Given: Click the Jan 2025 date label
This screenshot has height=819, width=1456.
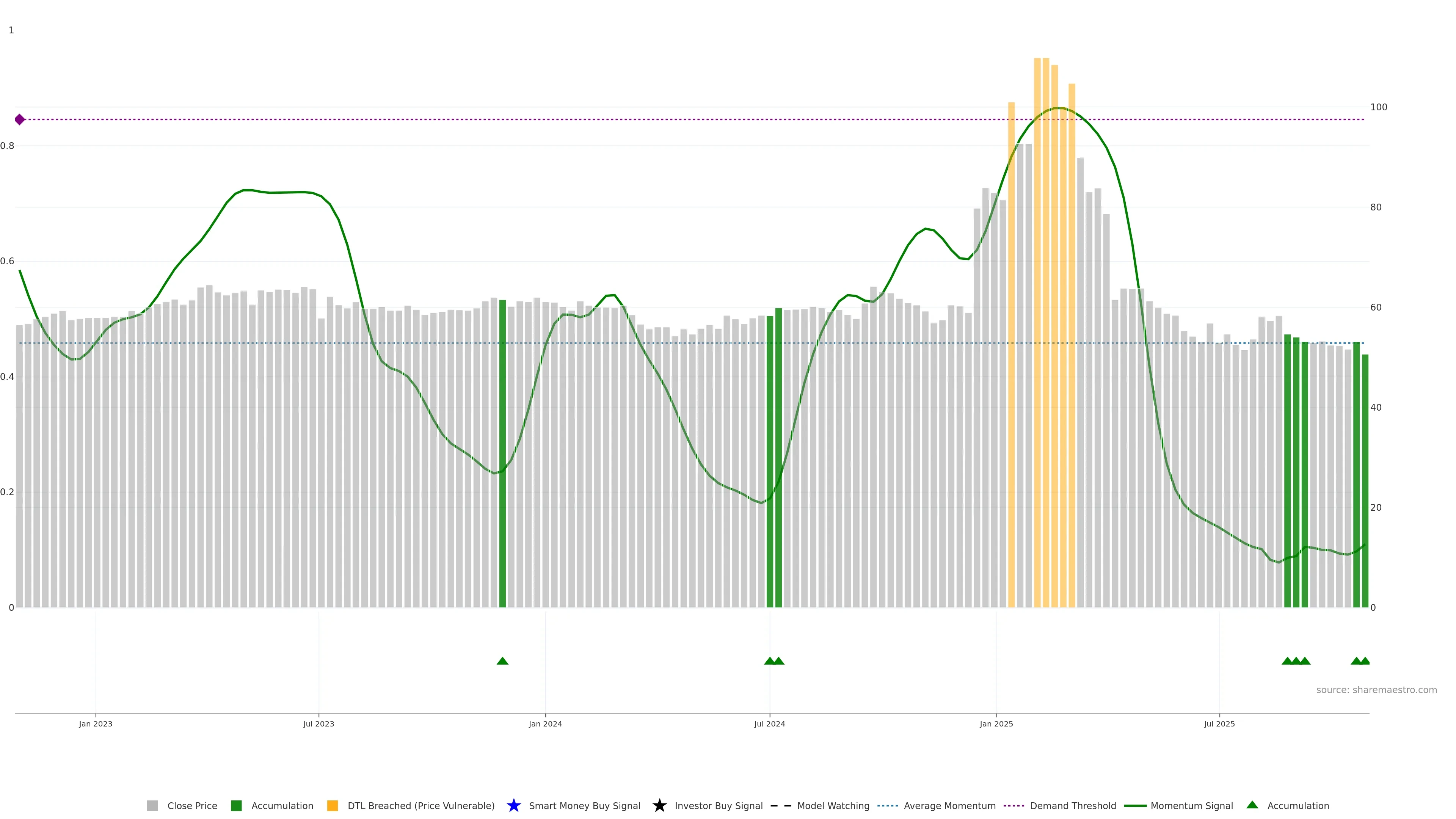Looking at the screenshot, I should tap(996, 723).
